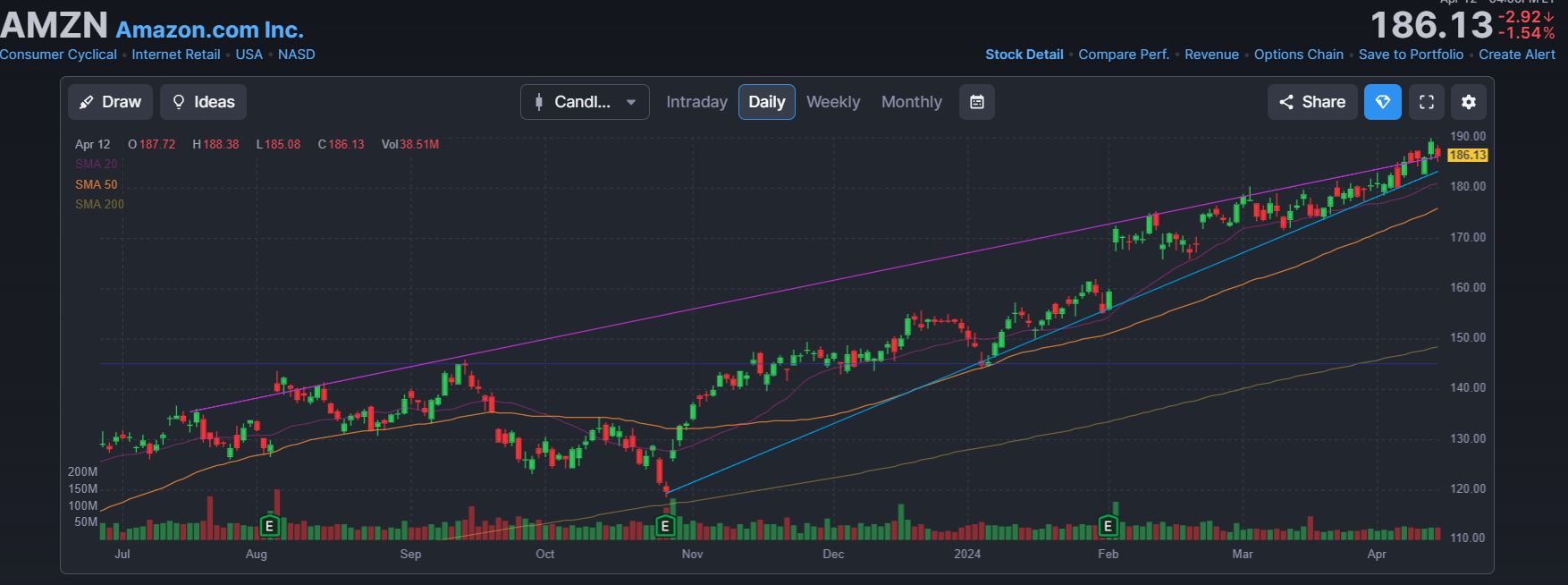Image resolution: width=1568 pixels, height=585 pixels.
Task: Click the blue diamond premium icon
Action: click(1383, 102)
